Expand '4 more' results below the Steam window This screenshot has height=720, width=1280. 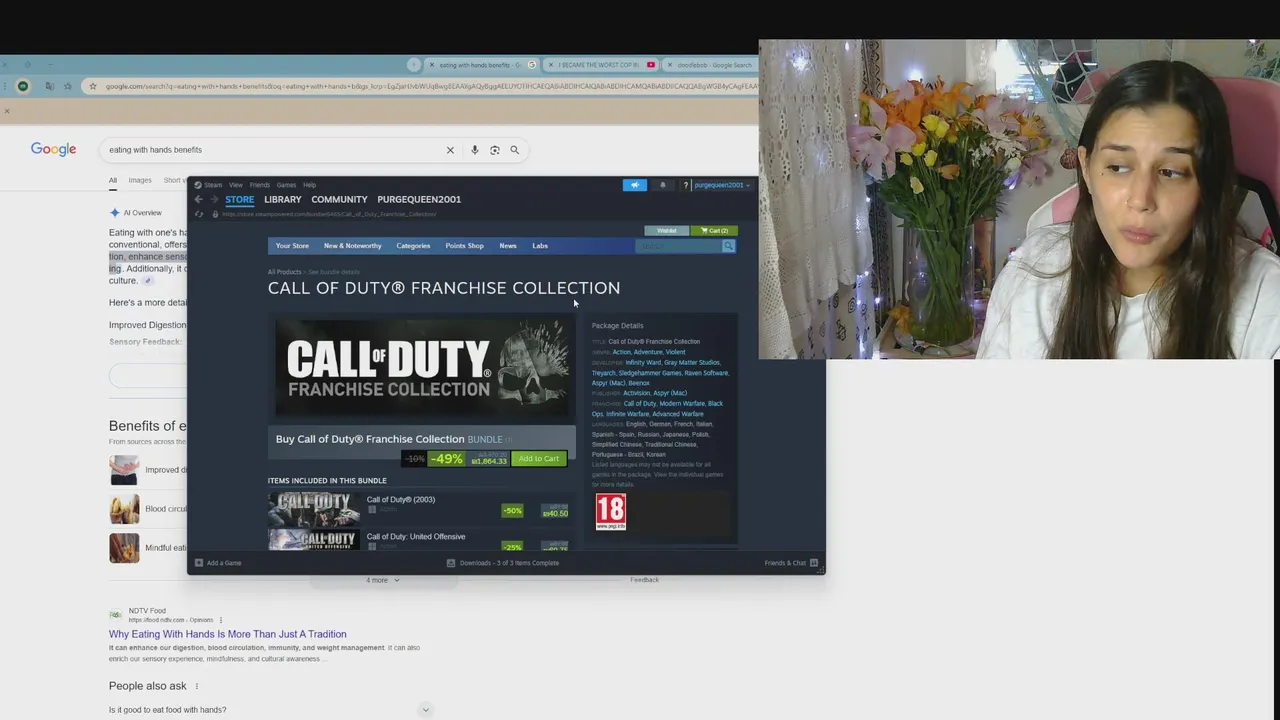pyautogui.click(x=382, y=580)
